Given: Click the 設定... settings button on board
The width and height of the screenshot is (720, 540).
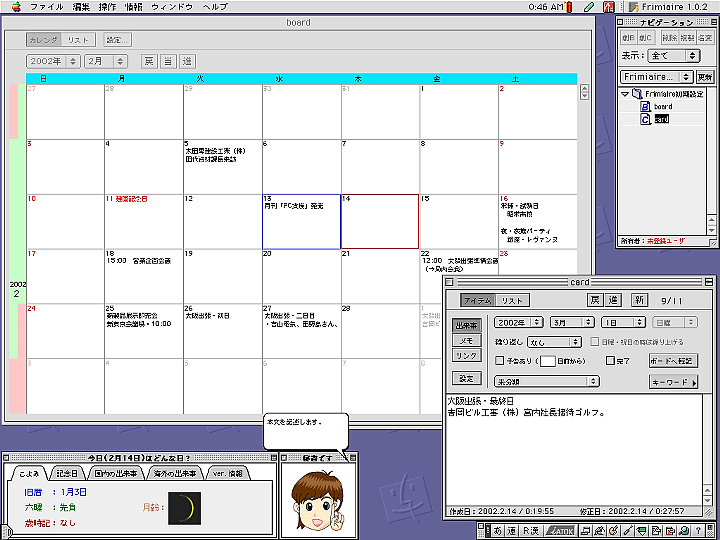Looking at the screenshot, I should pyautogui.click(x=118, y=40).
